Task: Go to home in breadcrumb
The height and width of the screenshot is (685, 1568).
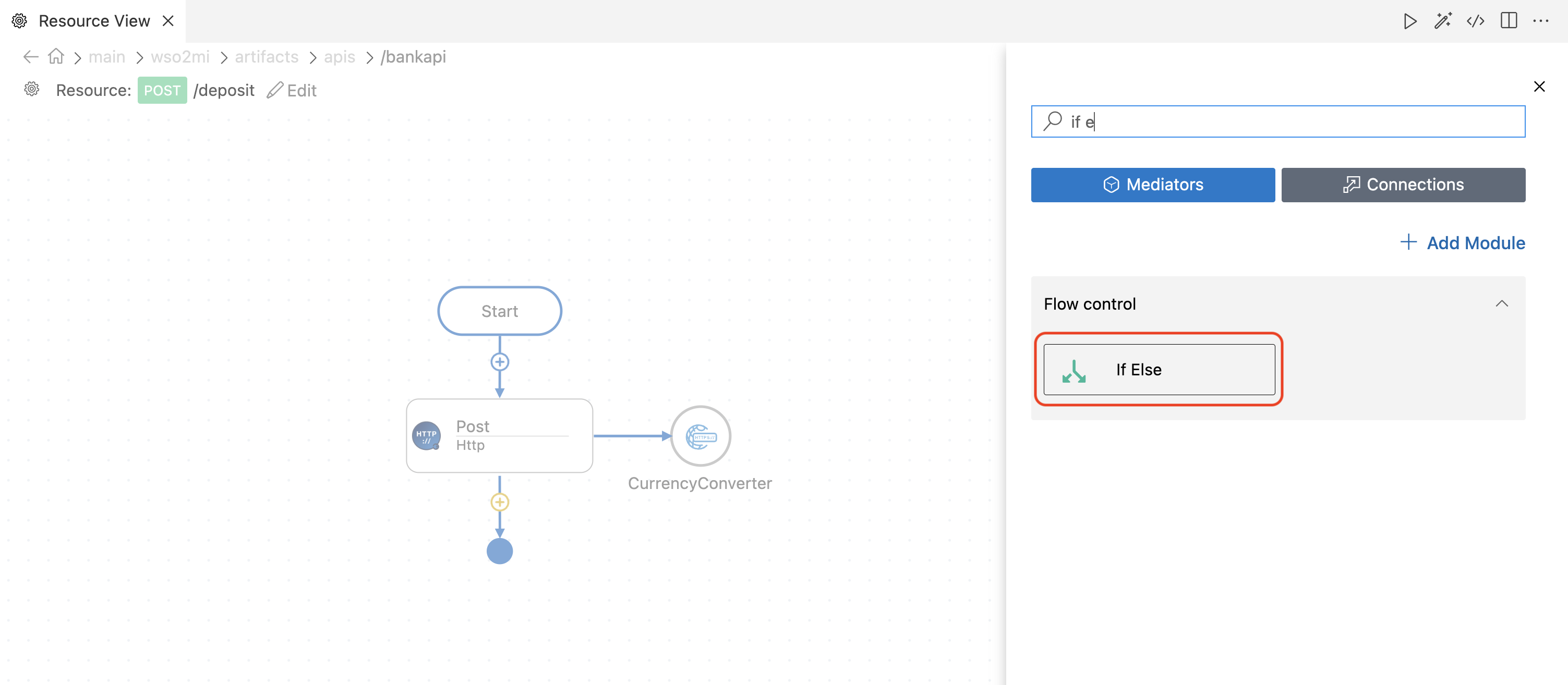Action: [56, 56]
